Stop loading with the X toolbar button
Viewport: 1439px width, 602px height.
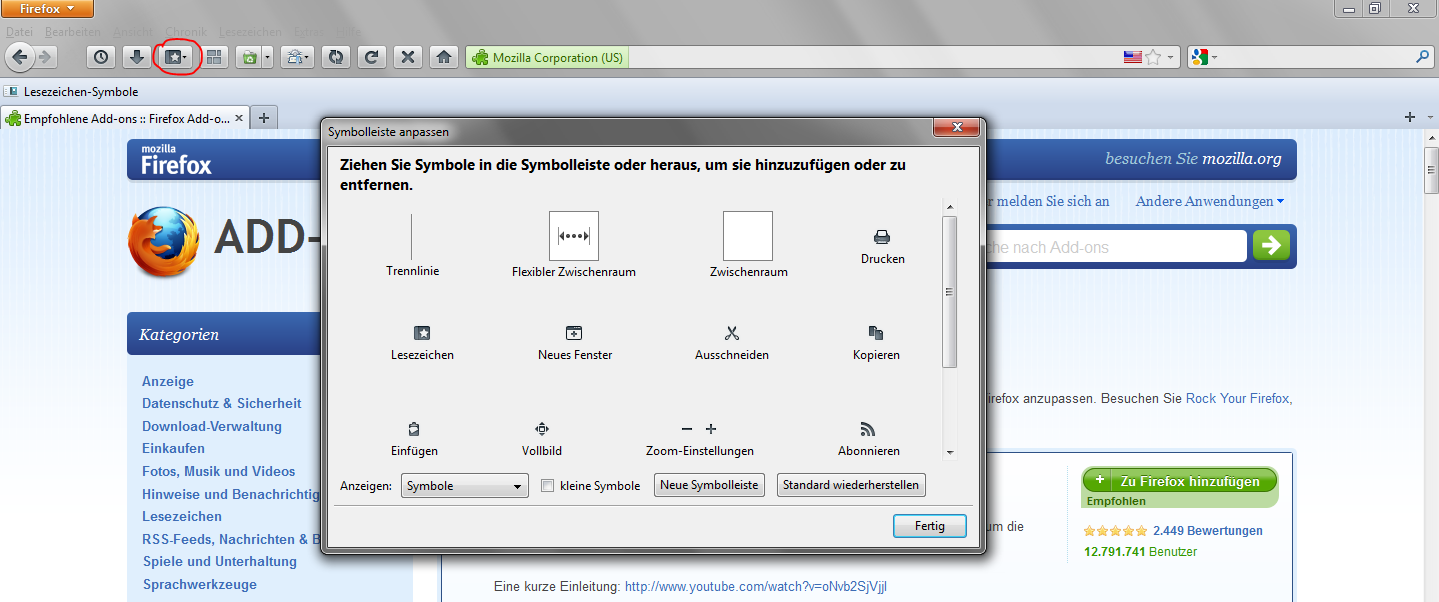coord(407,58)
